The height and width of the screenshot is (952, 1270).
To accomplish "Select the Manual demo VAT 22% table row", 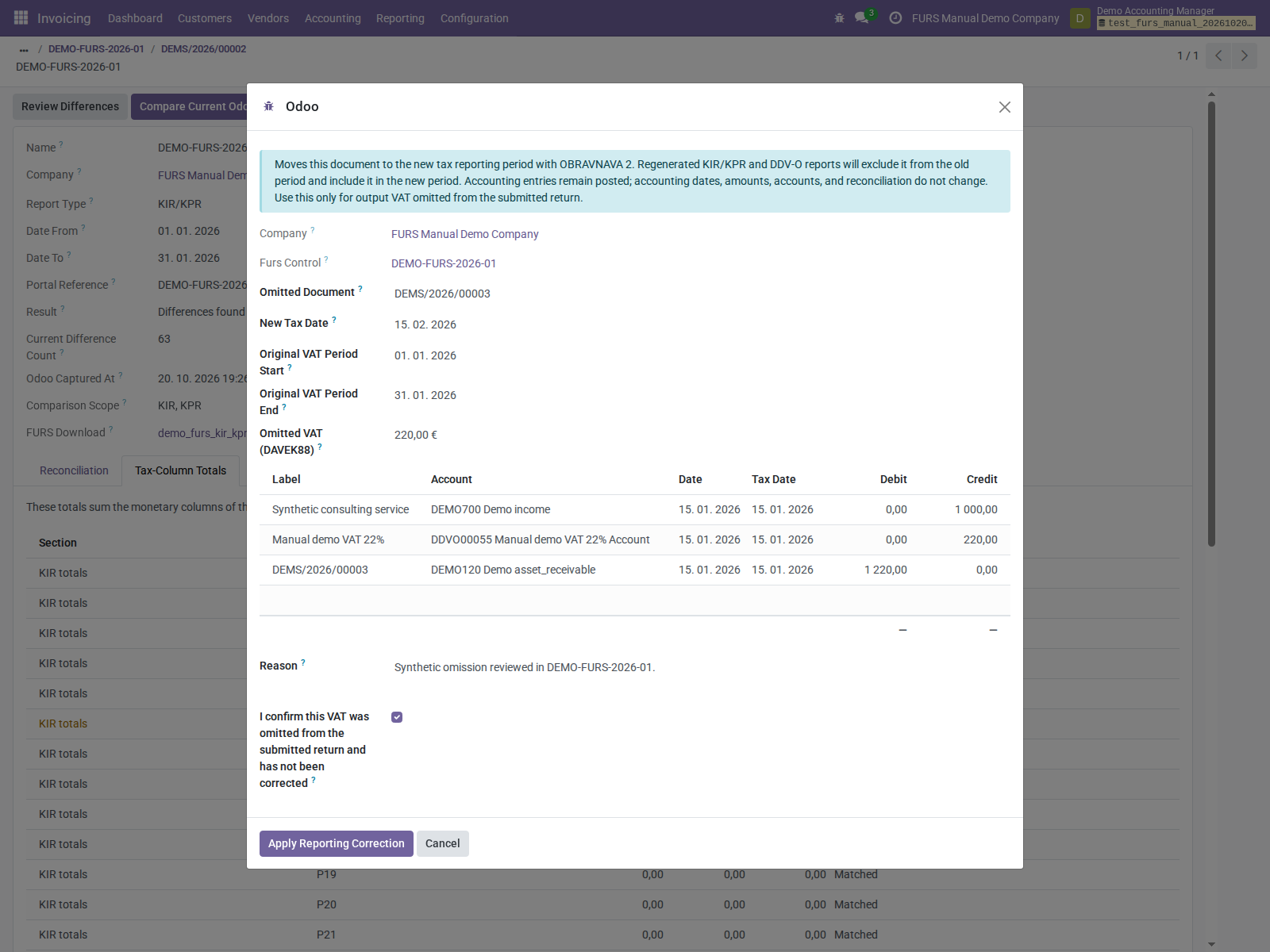I will pos(635,539).
